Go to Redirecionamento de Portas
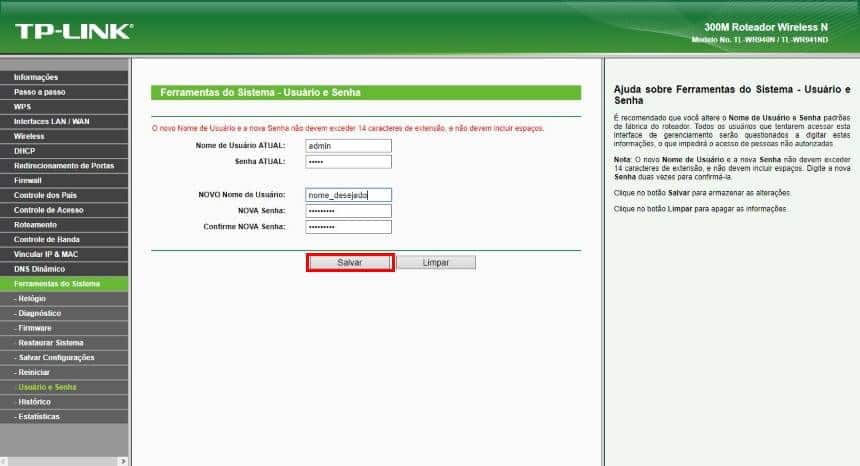This screenshot has height=466, width=860. [64, 166]
